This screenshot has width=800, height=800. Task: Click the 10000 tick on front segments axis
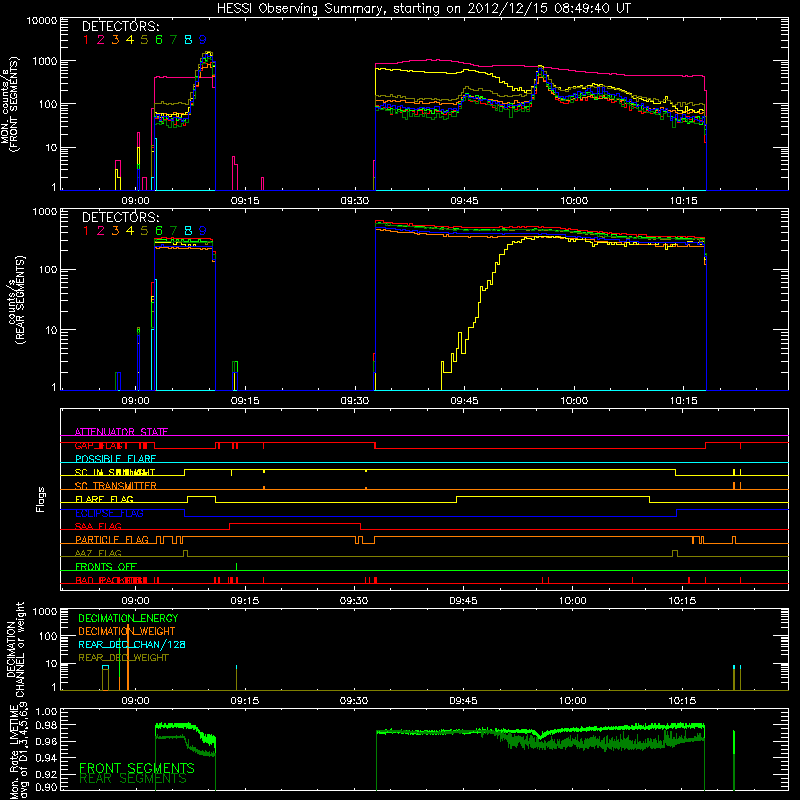[x=41, y=20]
